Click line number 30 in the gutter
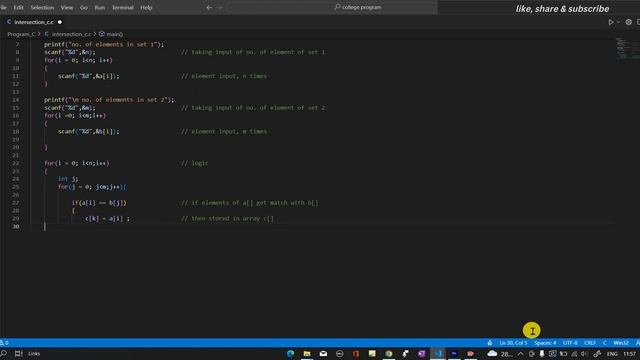The width and height of the screenshot is (640, 360). (x=16, y=227)
